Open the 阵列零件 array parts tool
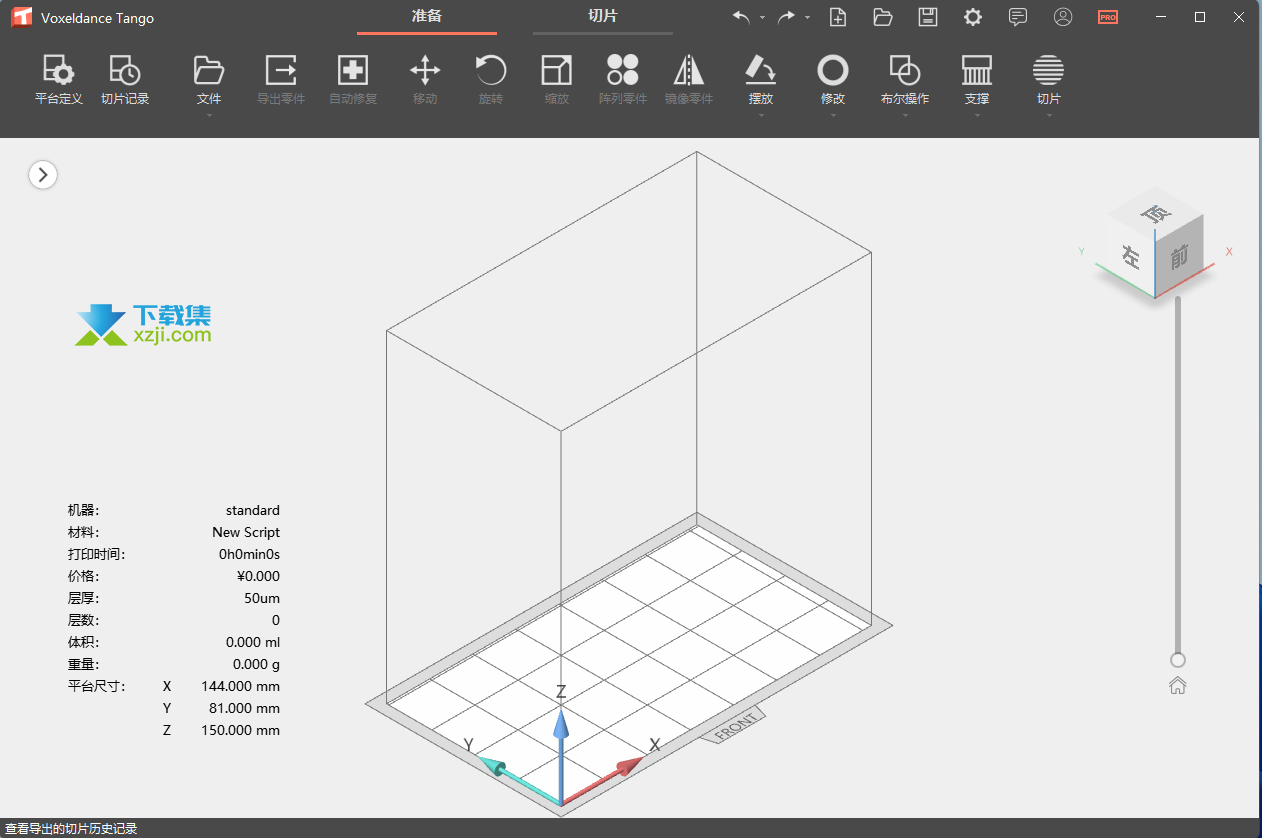This screenshot has height=838, width=1262. point(623,81)
